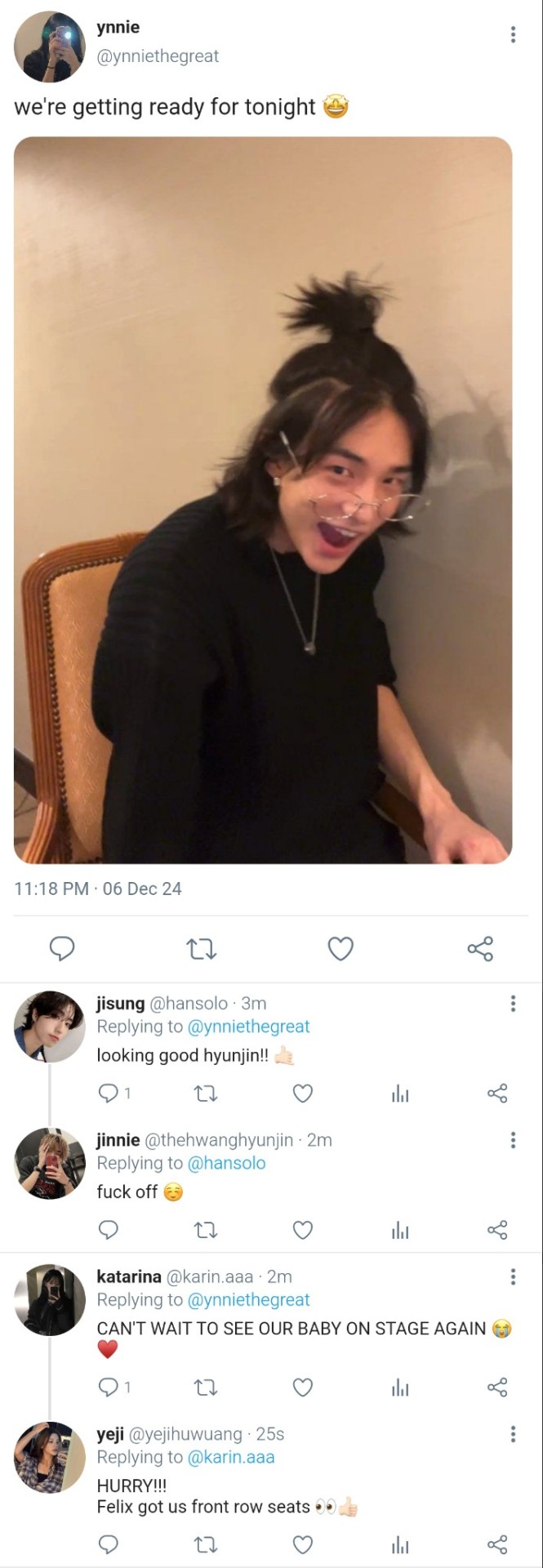Screen dimensions: 543x1568
Task: Open jinnie's profile avatar
Action: tap(50, 1164)
